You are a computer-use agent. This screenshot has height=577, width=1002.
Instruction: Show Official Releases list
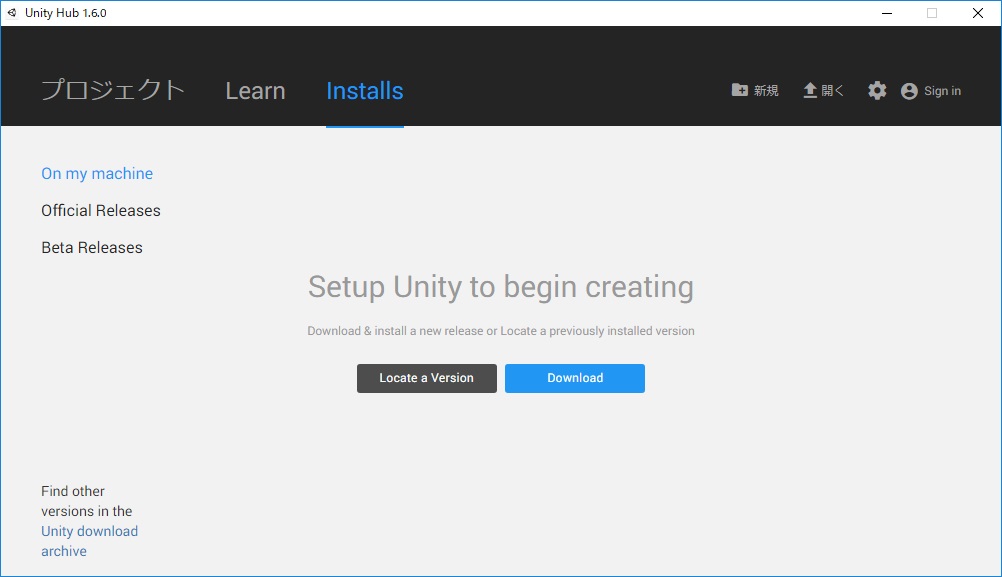point(101,211)
